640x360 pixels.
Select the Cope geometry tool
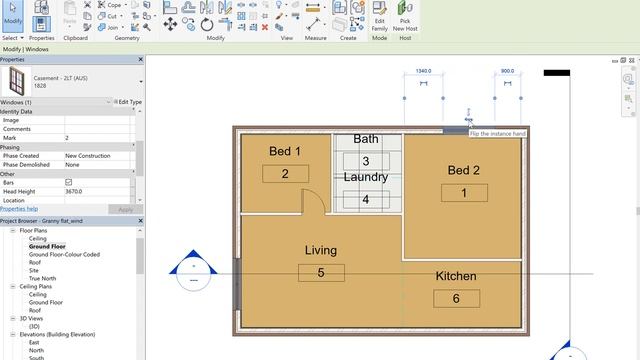[x=110, y=5]
